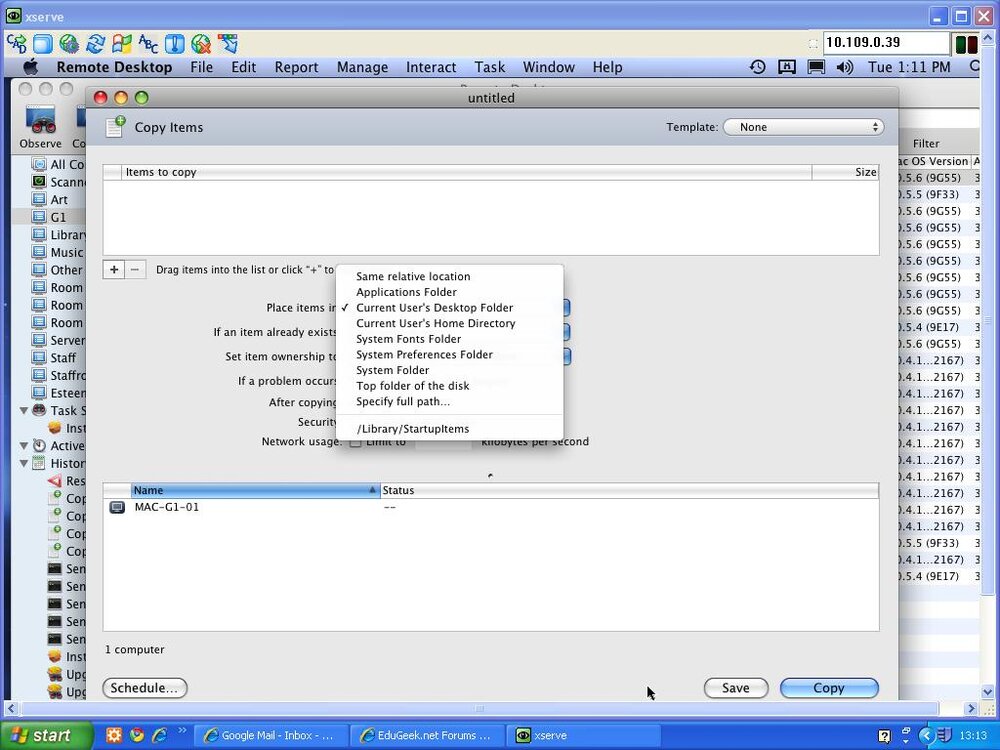Click the IP address field 10.109.0.39
The height and width of the screenshot is (750, 1000).
coord(885,43)
